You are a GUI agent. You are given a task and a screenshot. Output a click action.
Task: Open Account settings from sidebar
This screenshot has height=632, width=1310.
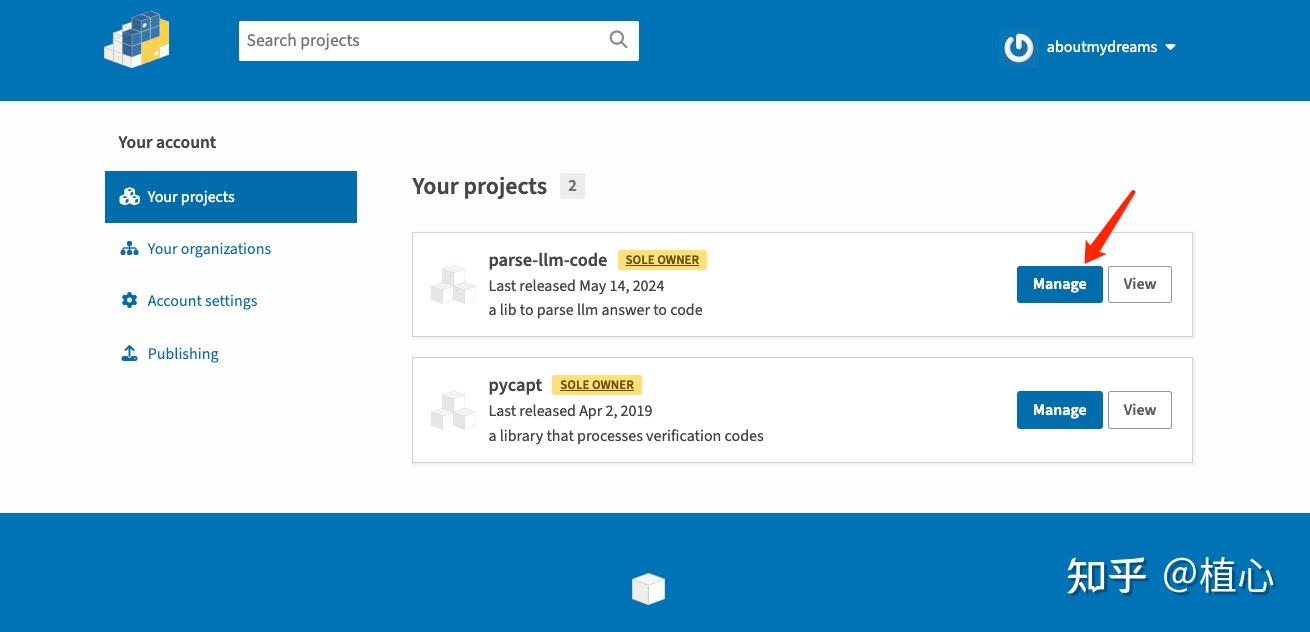click(202, 301)
